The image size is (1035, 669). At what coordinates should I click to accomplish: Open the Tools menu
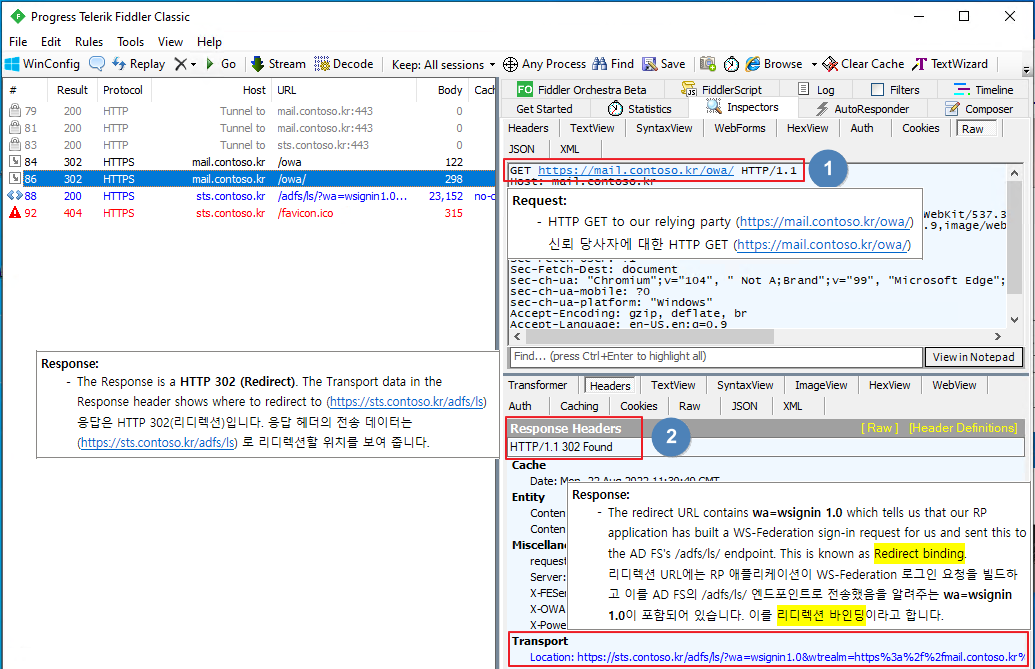pos(131,42)
